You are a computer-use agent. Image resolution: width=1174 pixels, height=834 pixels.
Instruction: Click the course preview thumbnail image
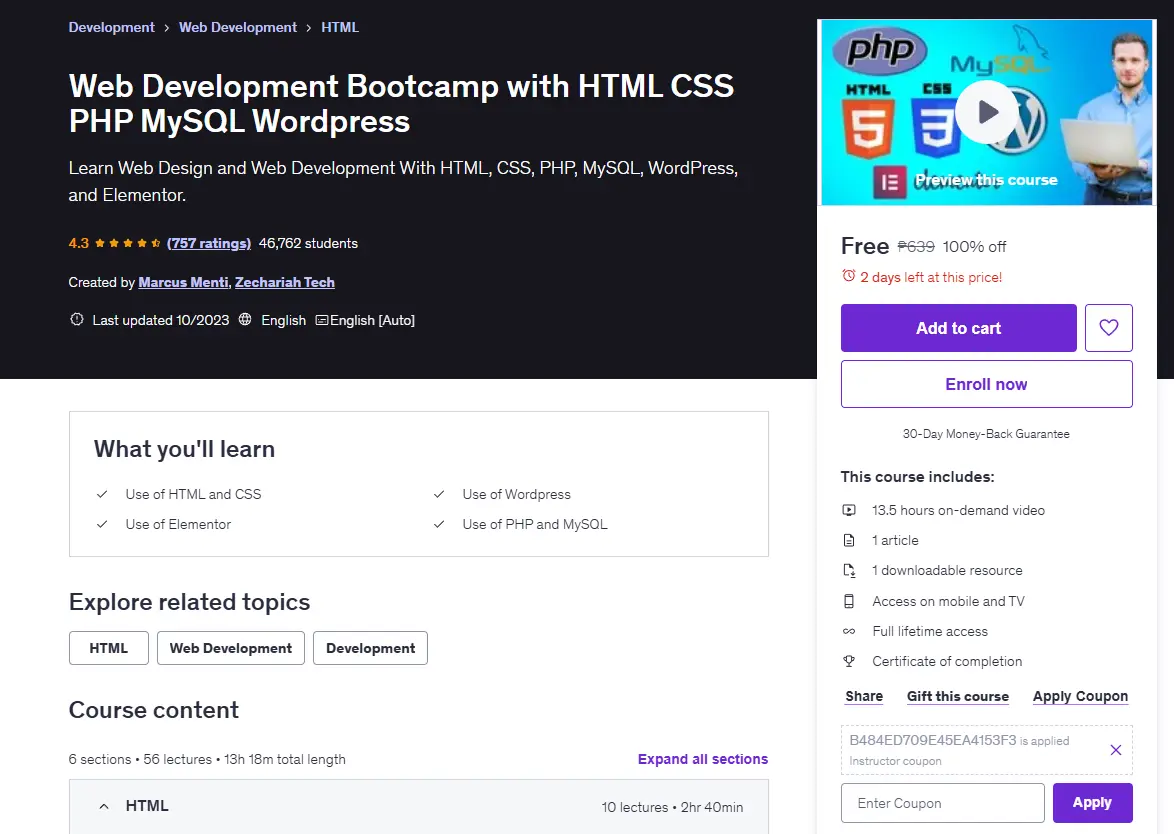[987, 112]
